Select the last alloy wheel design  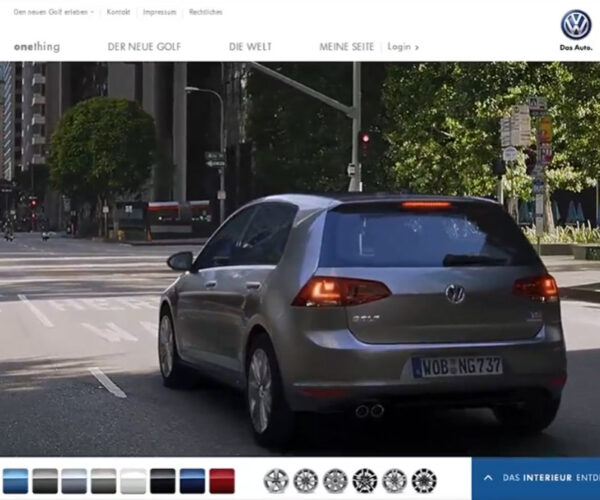(x=424, y=481)
